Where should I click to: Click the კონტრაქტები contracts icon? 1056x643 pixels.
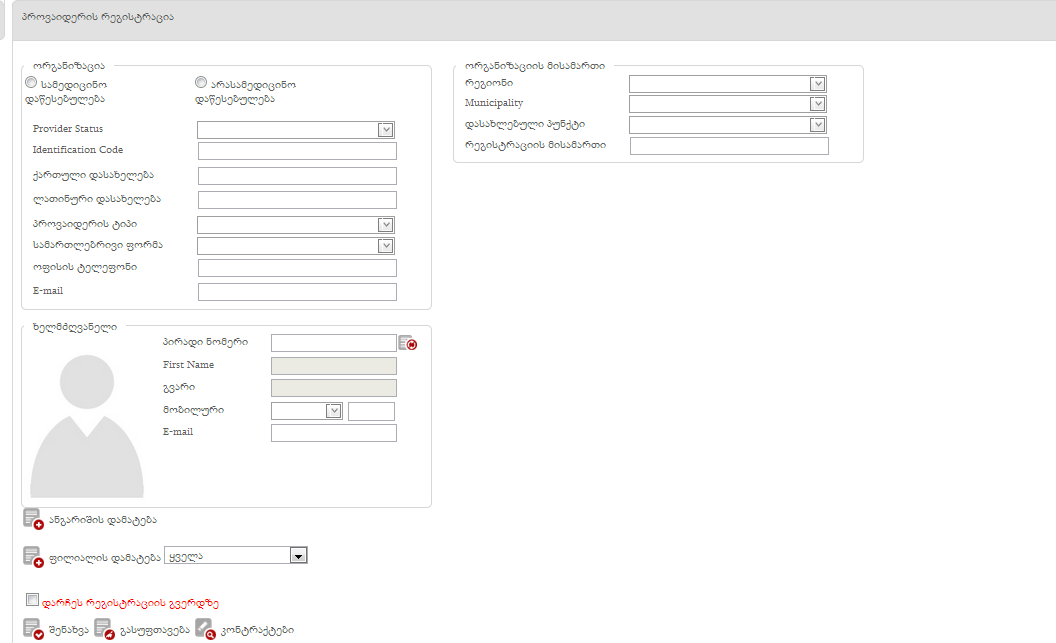tap(205, 629)
